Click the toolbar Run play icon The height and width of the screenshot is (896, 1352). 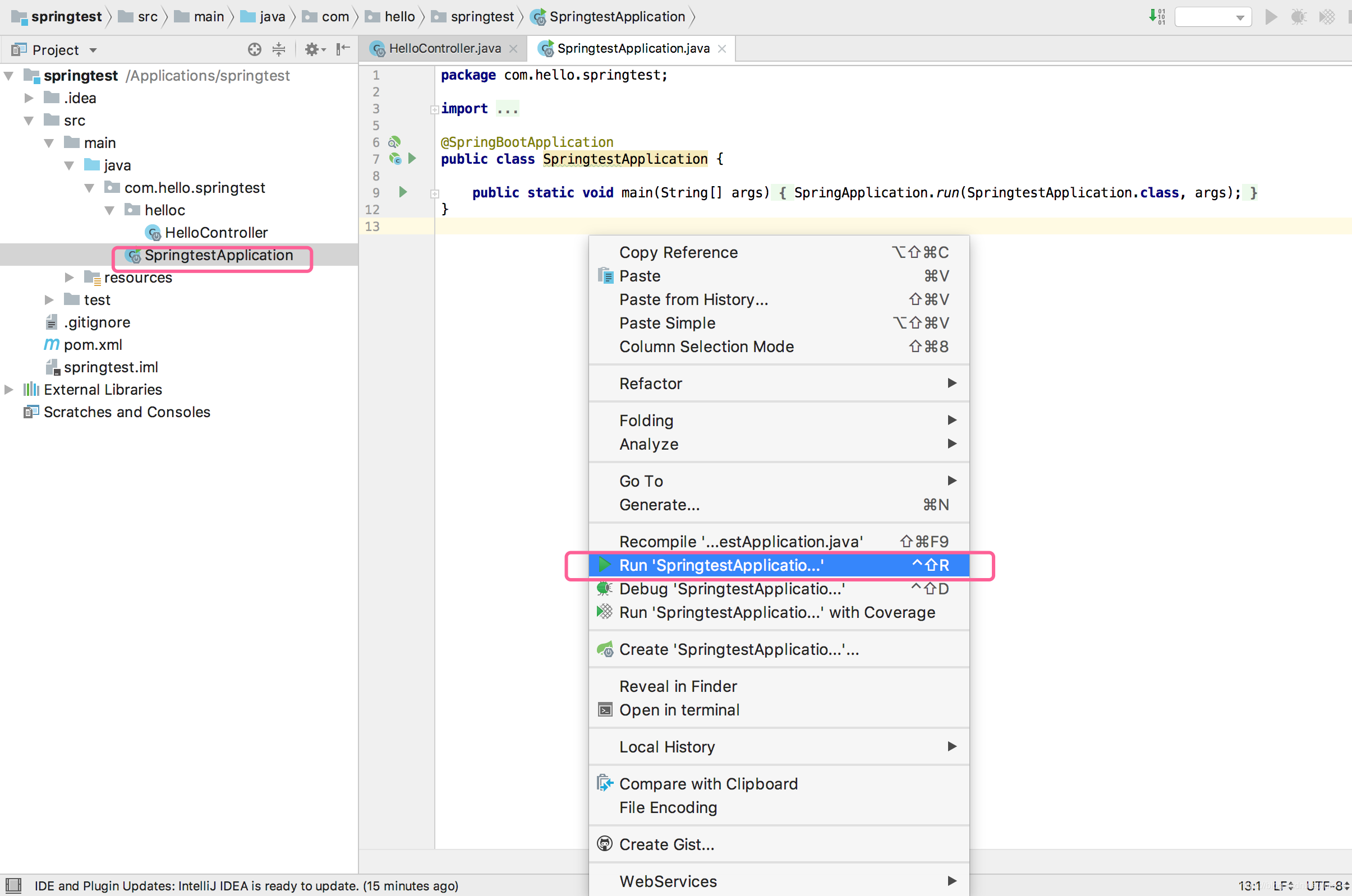(1270, 17)
